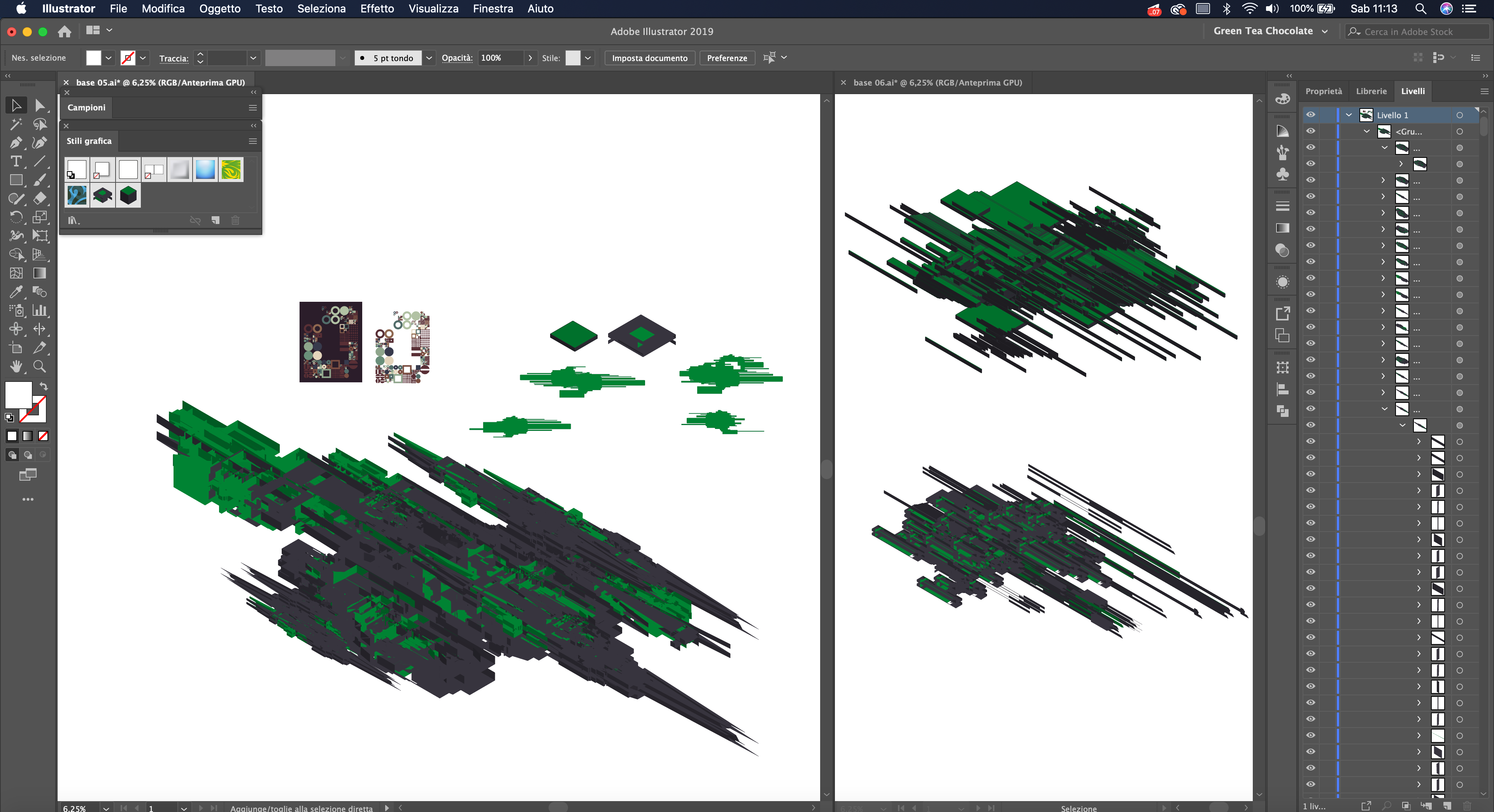
Task: Select the Direct Selection tool
Action: coord(39,105)
